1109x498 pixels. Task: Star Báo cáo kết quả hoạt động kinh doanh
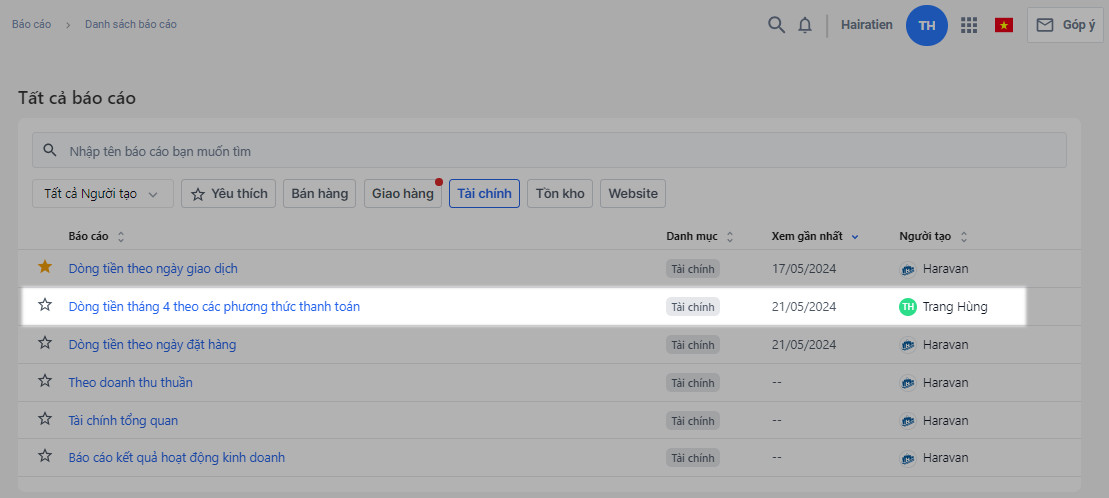pyautogui.click(x=44, y=456)
